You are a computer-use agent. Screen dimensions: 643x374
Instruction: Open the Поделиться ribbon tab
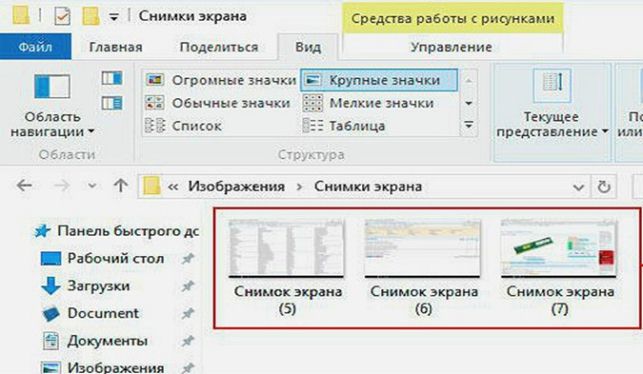coord(219,47)
